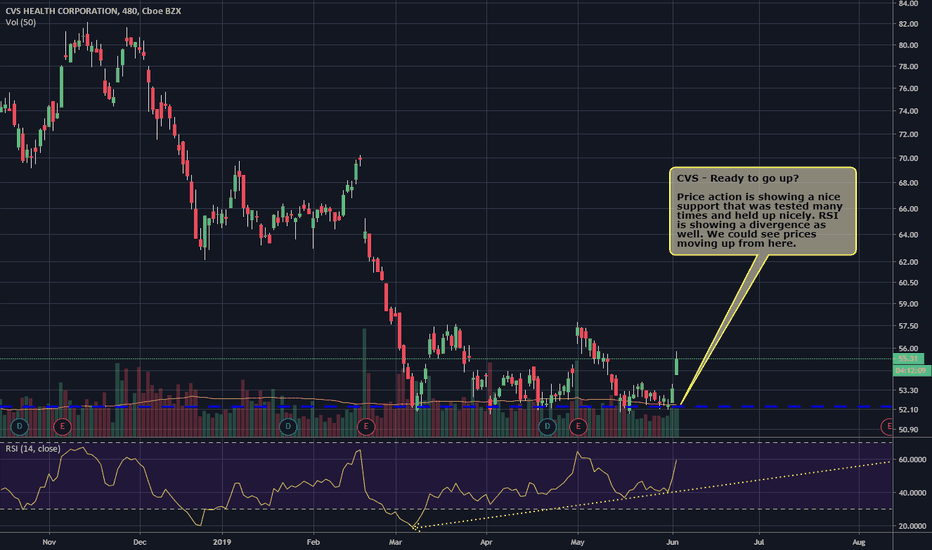Image resolution: width=932 pixels, height=550 pixels.
Task: Click the 50.90 price axis label
Action: pyautogui.click(x=908, y=429)
